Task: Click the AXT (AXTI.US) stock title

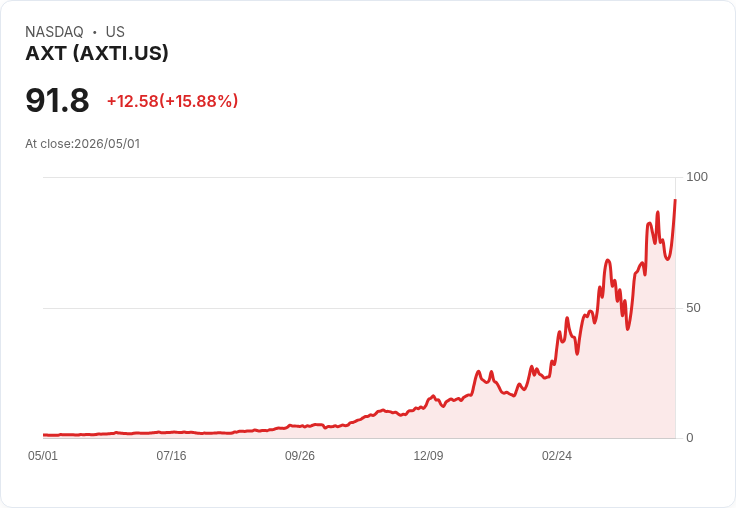Action: click(97, 53)
